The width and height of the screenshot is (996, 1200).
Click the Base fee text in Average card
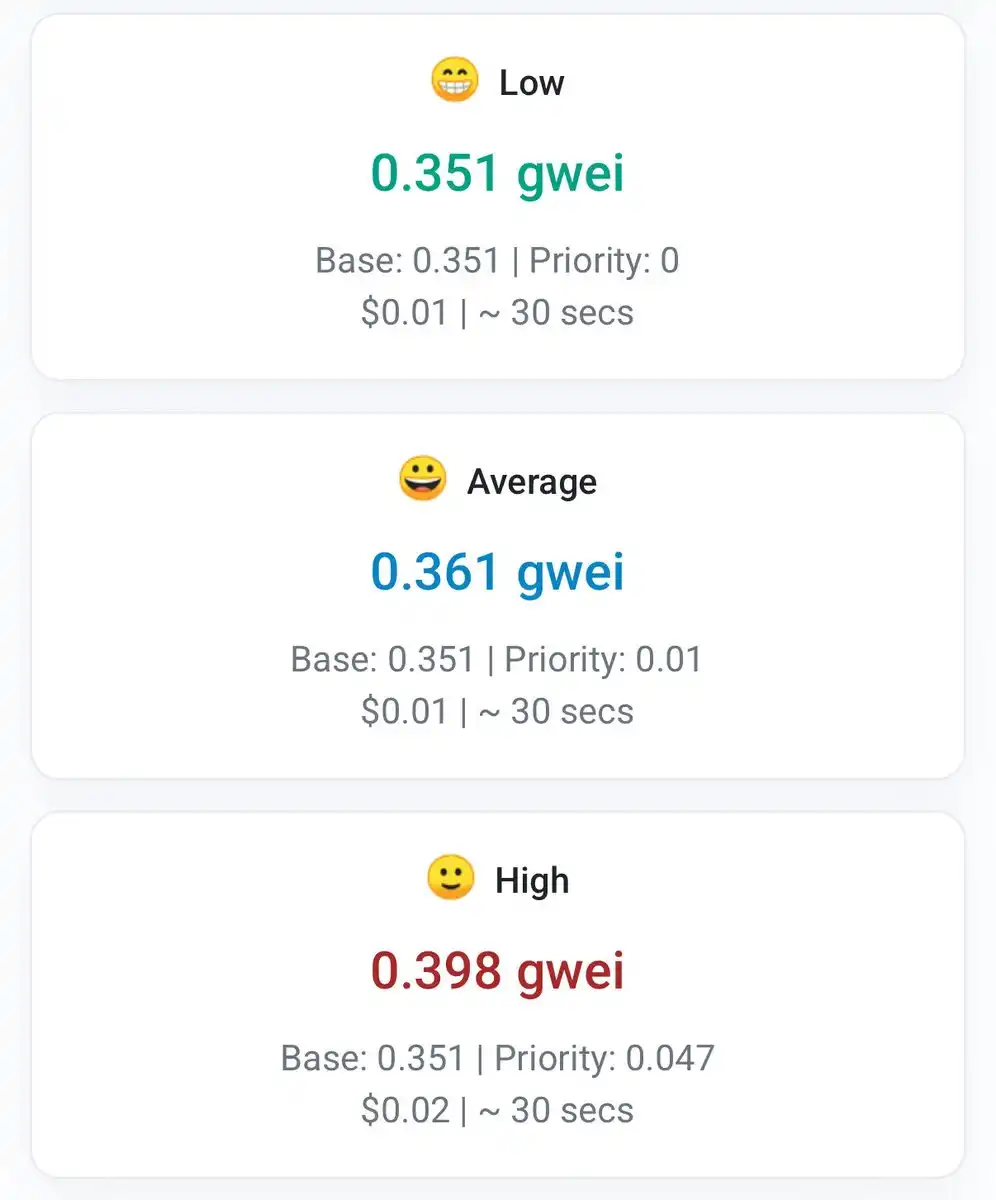(x=382, y=660)
